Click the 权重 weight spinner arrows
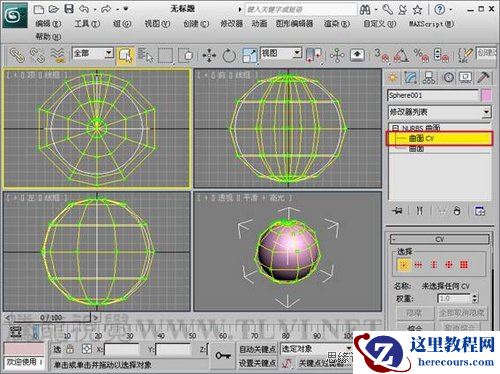This screenshot has height=374, width=500. tap(475, 298)
